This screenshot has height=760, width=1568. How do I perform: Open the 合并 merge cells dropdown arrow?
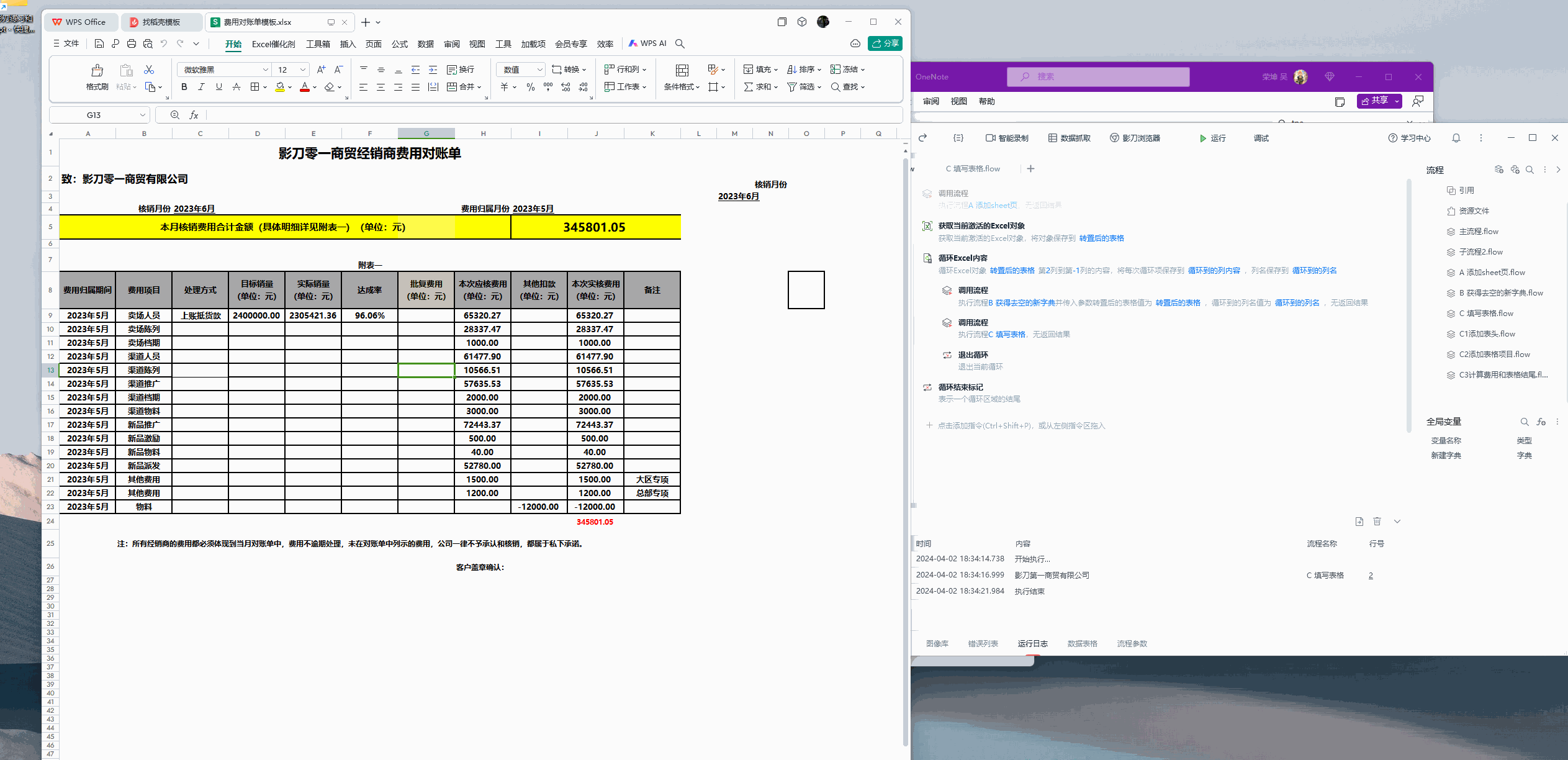coord(479,87)
